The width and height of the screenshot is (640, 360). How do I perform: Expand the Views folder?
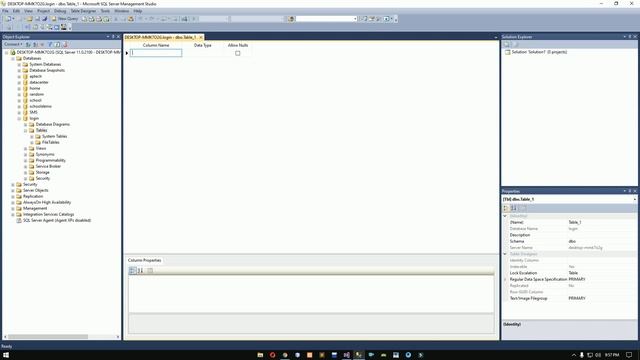tap(25, 149)
